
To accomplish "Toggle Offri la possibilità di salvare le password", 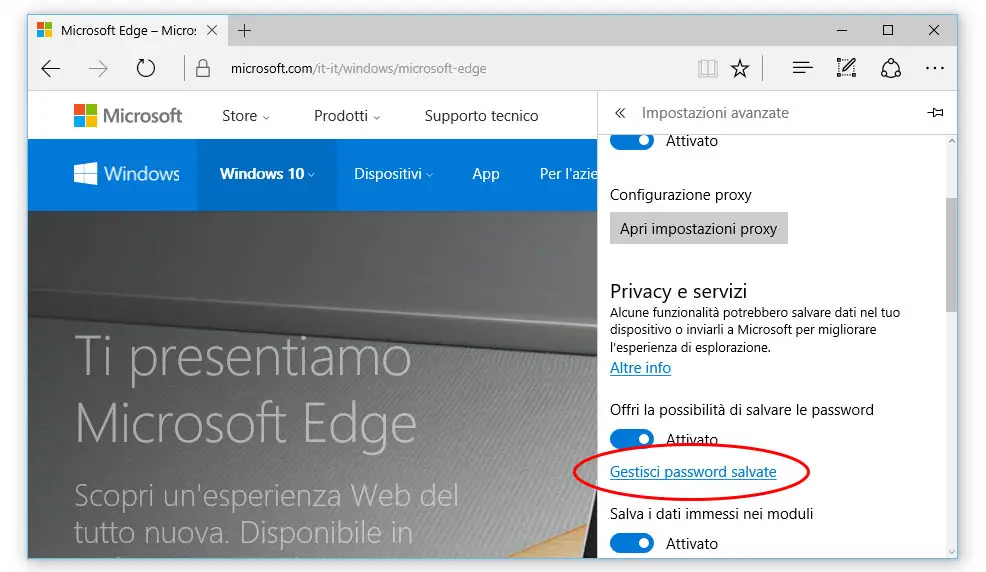I will 632,440.
